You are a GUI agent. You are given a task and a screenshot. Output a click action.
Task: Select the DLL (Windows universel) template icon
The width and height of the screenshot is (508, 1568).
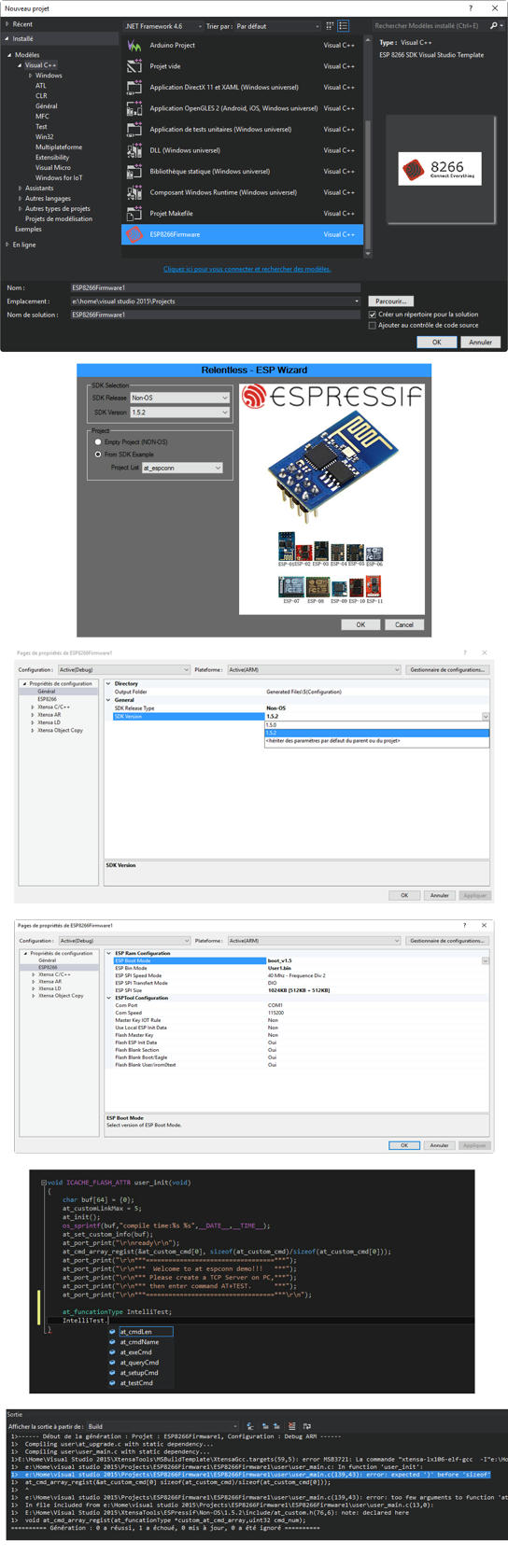[x=134, y=150]
